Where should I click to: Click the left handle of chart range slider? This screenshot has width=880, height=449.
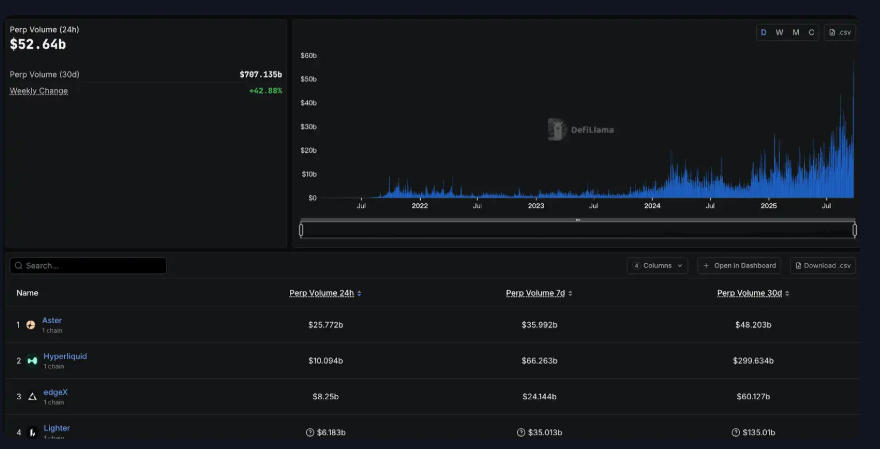pyautogui.click(x=301, y=230)
